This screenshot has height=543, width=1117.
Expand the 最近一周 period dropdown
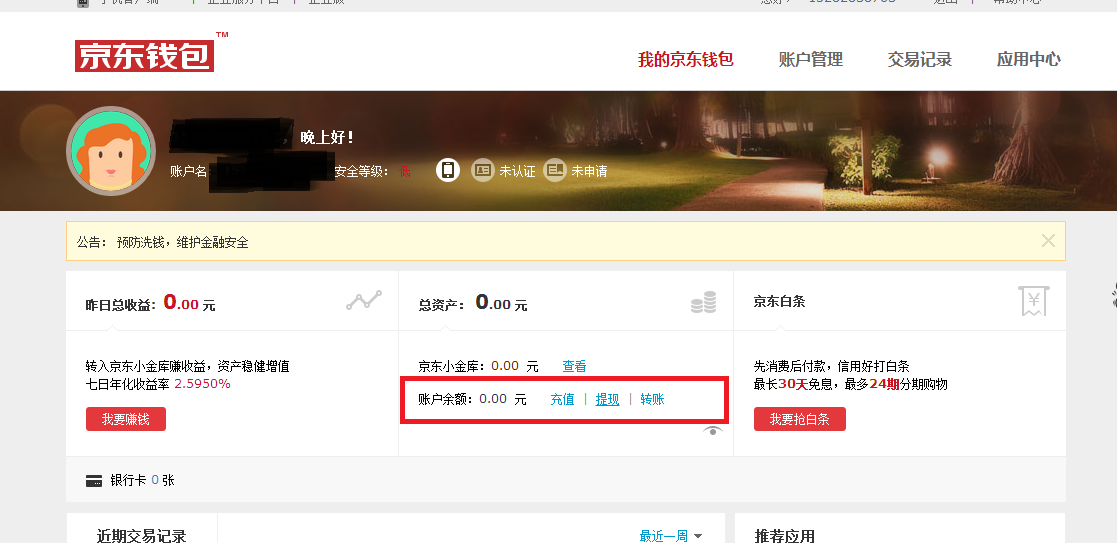click(x=671, y=536)
